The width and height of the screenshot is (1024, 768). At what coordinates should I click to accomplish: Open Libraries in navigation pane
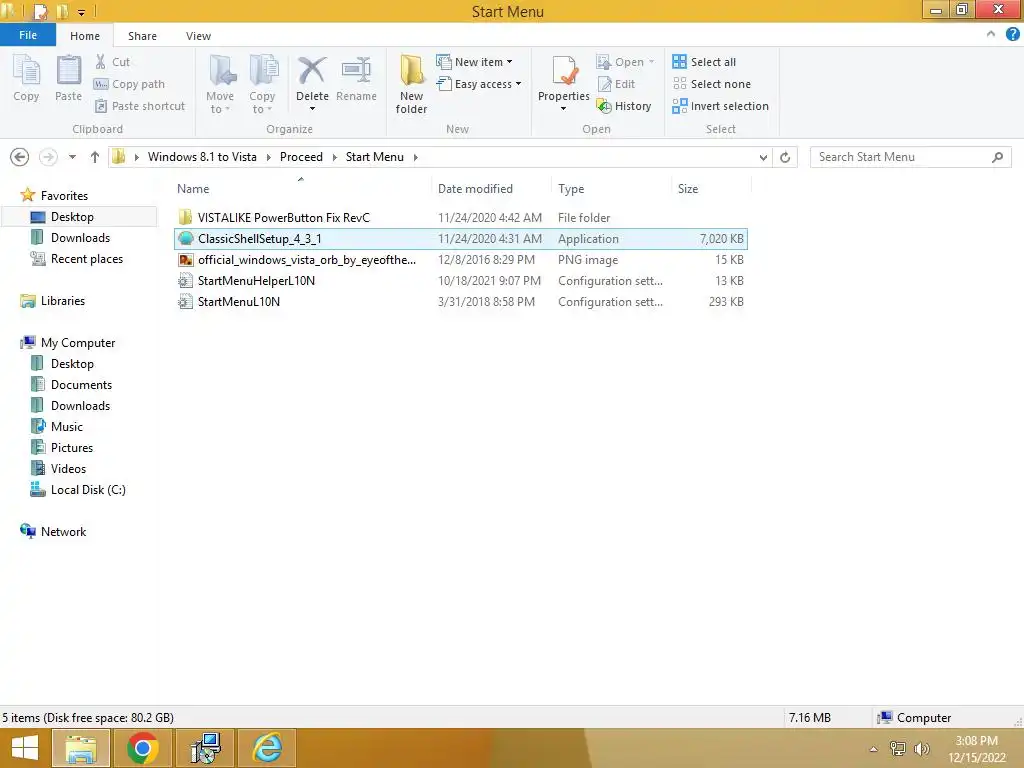point(63,301)
